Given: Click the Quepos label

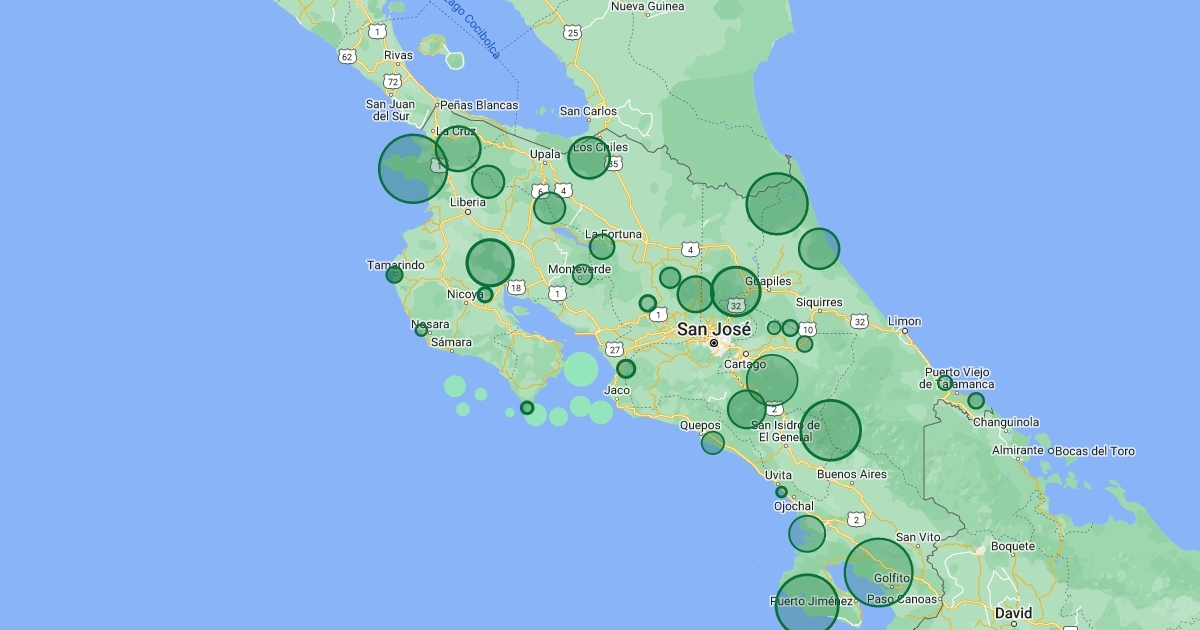Looking at the screenshot, I should (x=700, y=425).
